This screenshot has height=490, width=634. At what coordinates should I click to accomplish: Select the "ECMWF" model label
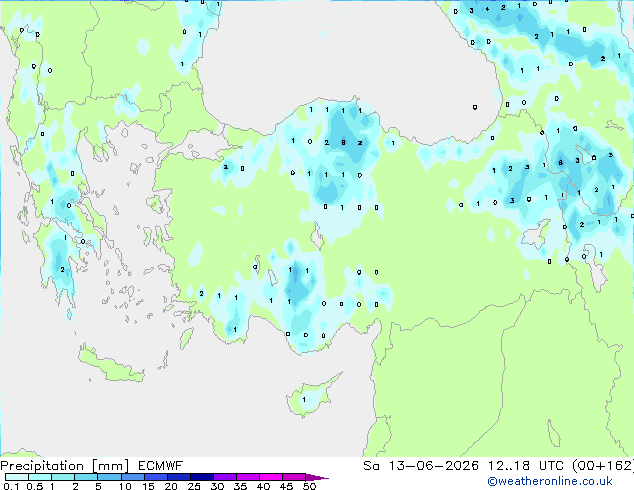(161, 466)
